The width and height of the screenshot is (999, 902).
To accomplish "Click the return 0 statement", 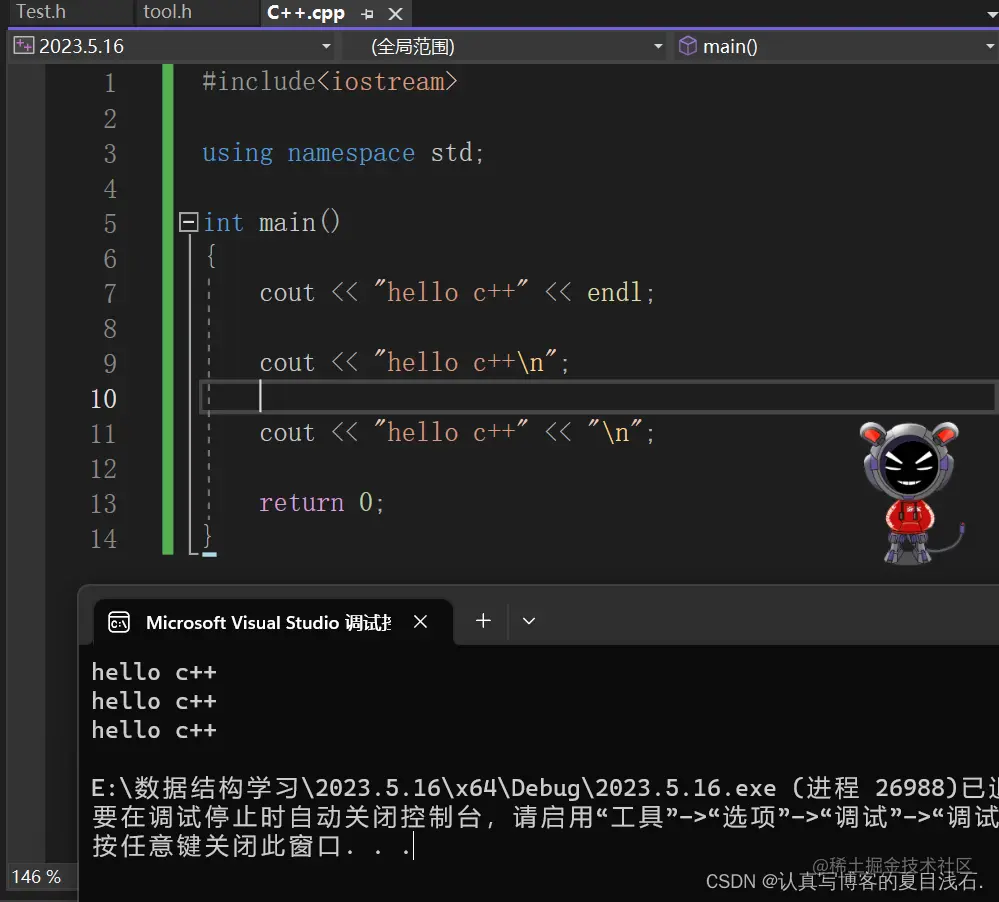I will [321, 503].
